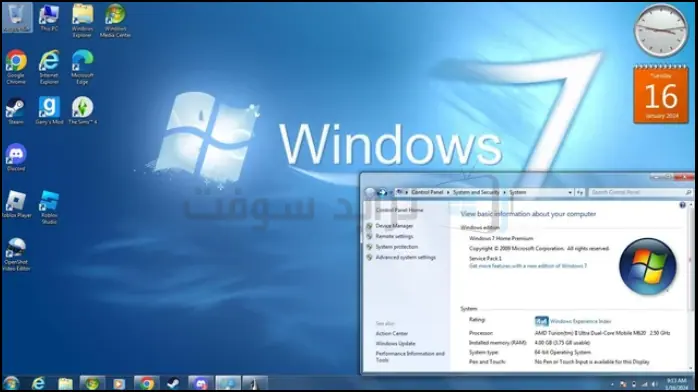Open the Start menu orb
Screen dimensions: 698x392
click(x=11, y=383)
